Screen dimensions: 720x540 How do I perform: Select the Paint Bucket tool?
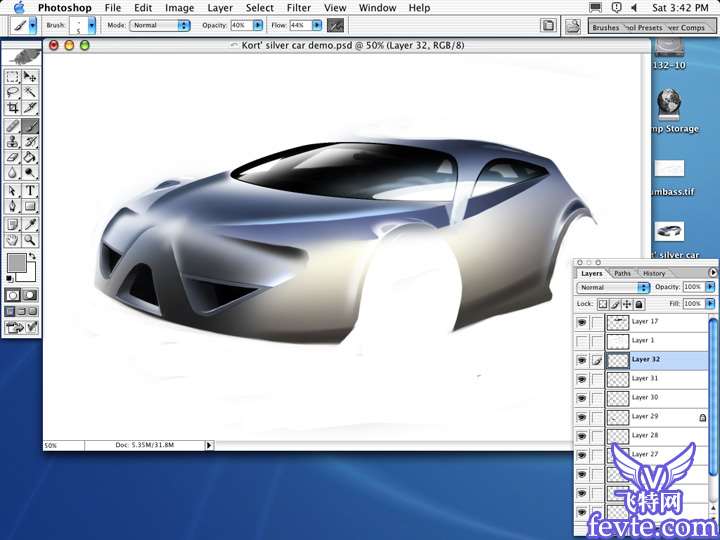pos(31,157)
